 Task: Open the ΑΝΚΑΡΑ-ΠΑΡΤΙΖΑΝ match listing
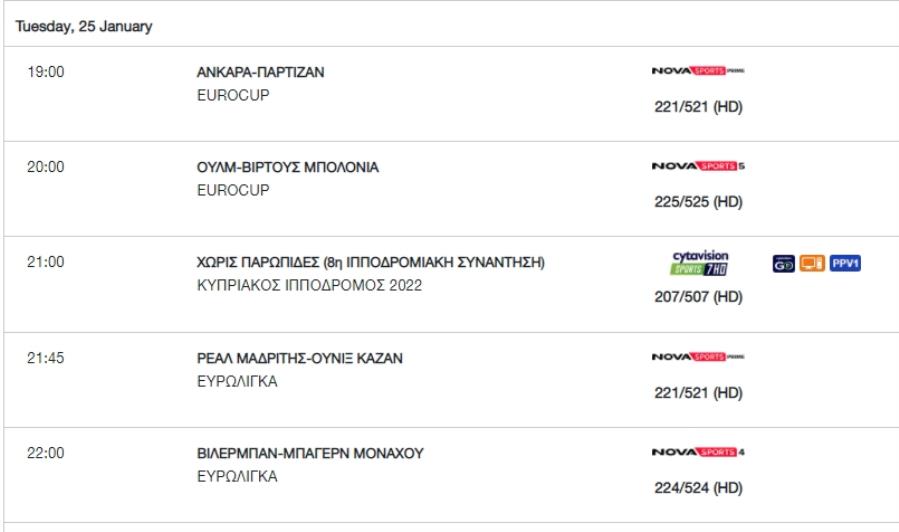[260, 72]
